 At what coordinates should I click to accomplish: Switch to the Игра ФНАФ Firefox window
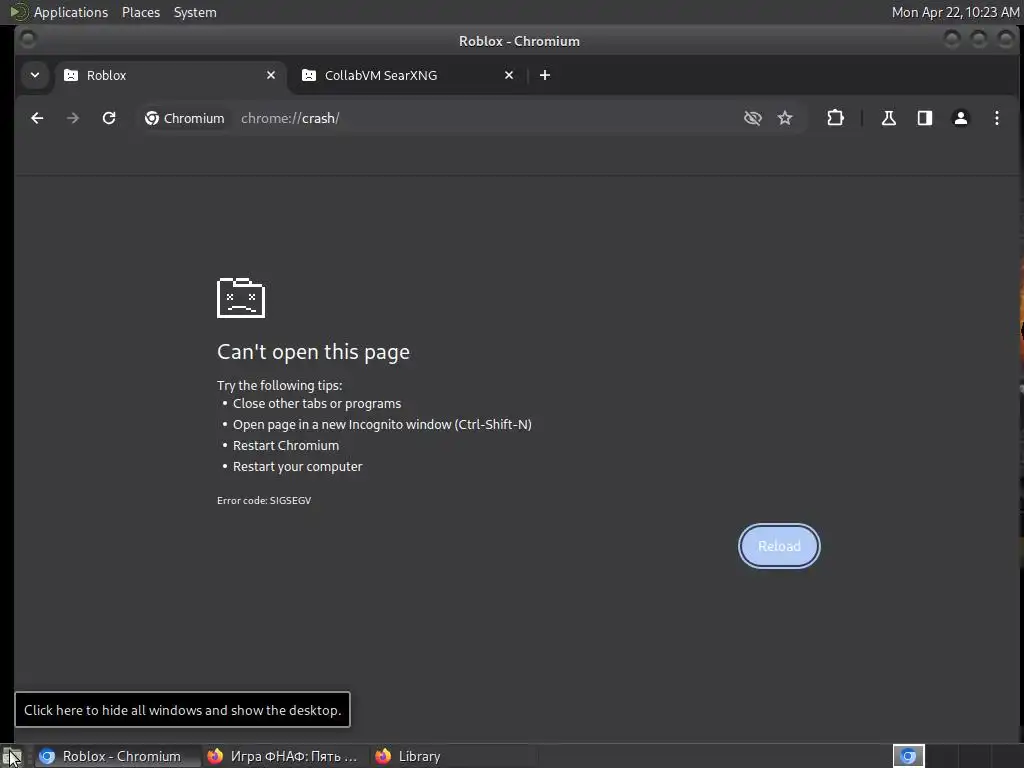pos(283,756)
